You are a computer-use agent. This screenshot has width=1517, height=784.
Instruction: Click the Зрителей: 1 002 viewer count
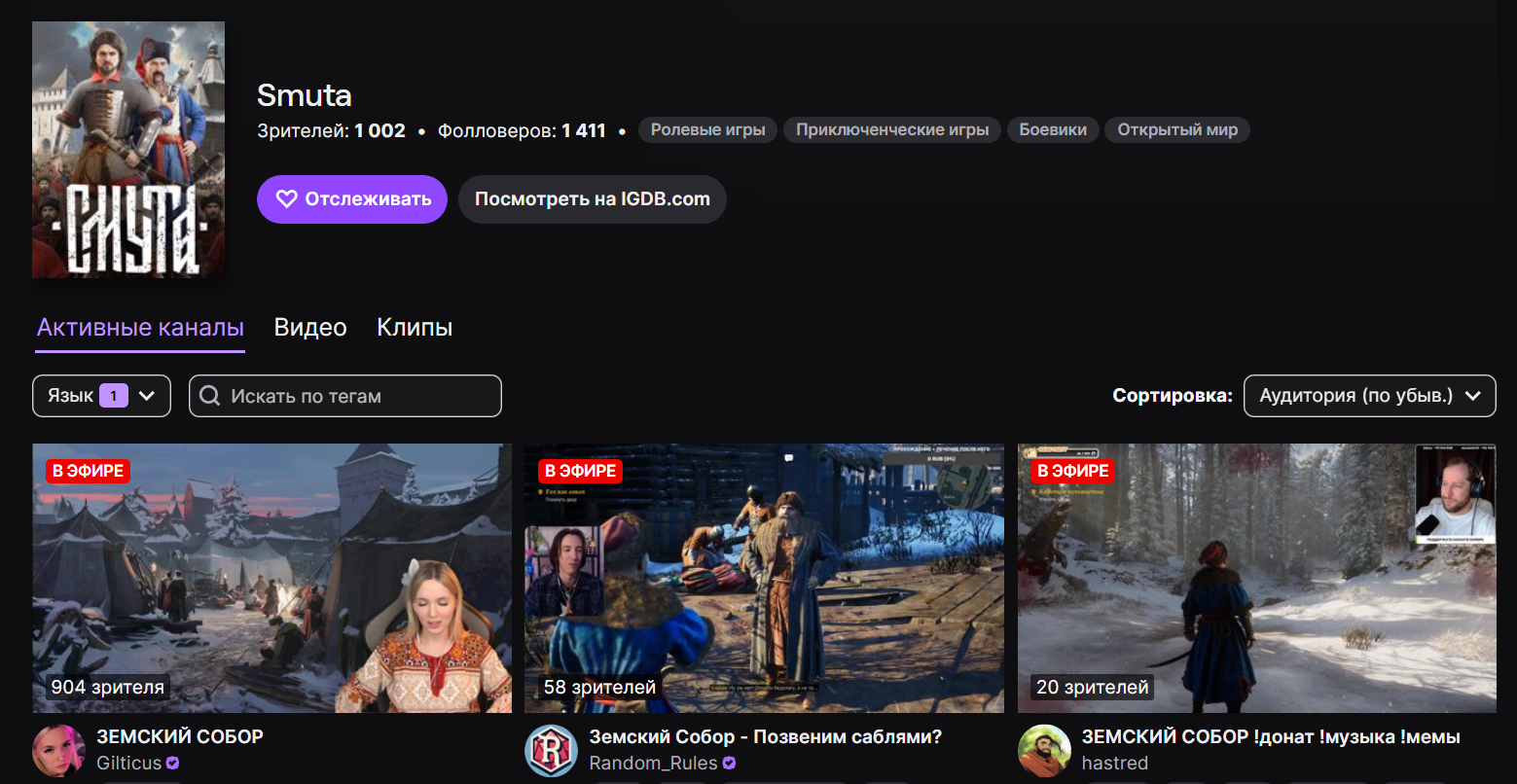(332, 130)
